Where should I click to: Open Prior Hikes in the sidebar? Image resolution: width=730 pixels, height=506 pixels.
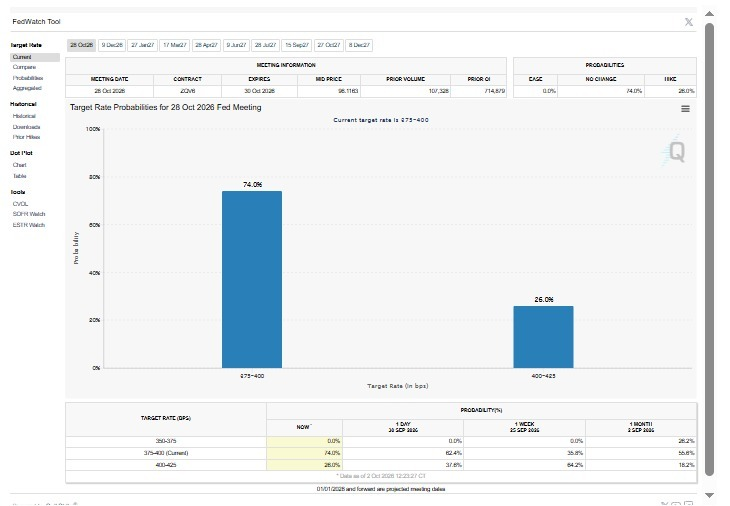27,137
